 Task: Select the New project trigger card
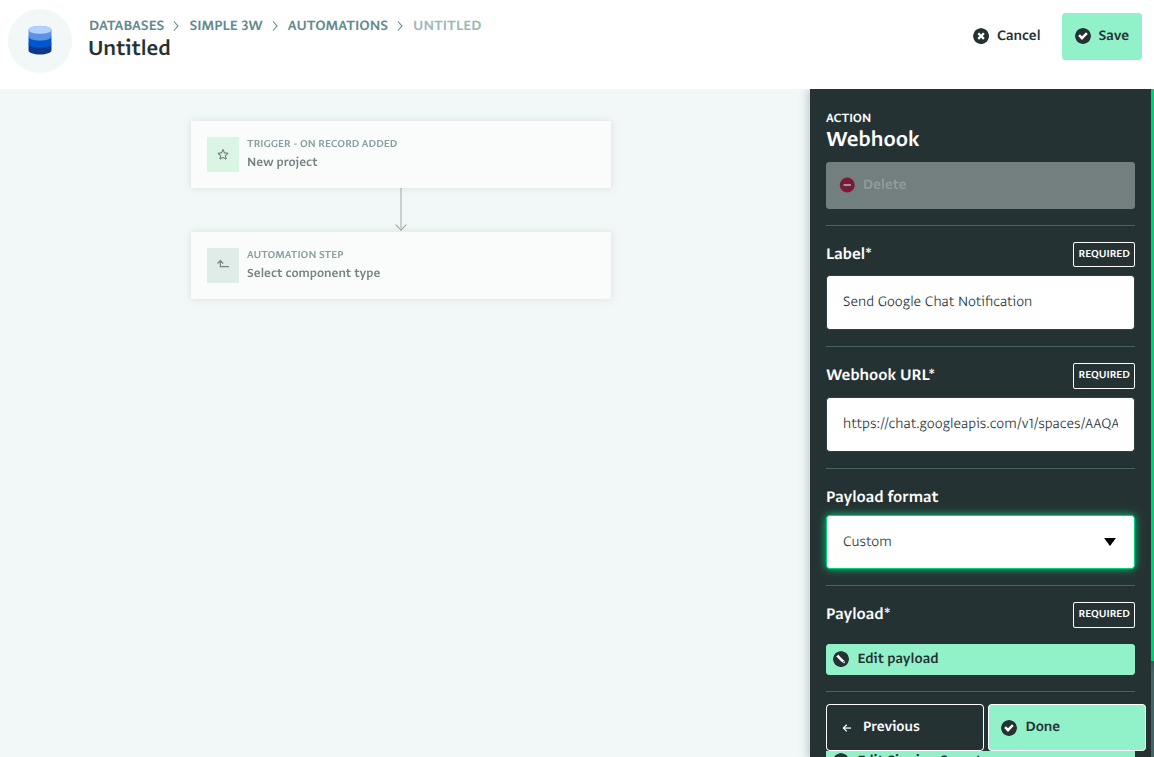(401, 154)
